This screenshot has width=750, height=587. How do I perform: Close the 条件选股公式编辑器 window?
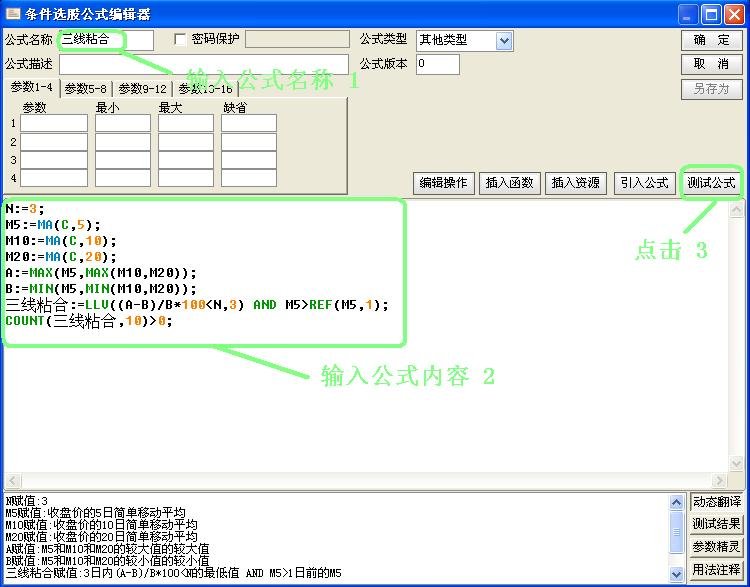734,14
